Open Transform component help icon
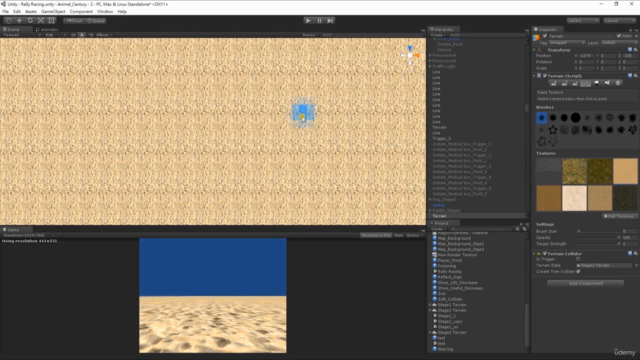Image resolution: width=640 pixels, height=360 pixels. pos(630,50)
